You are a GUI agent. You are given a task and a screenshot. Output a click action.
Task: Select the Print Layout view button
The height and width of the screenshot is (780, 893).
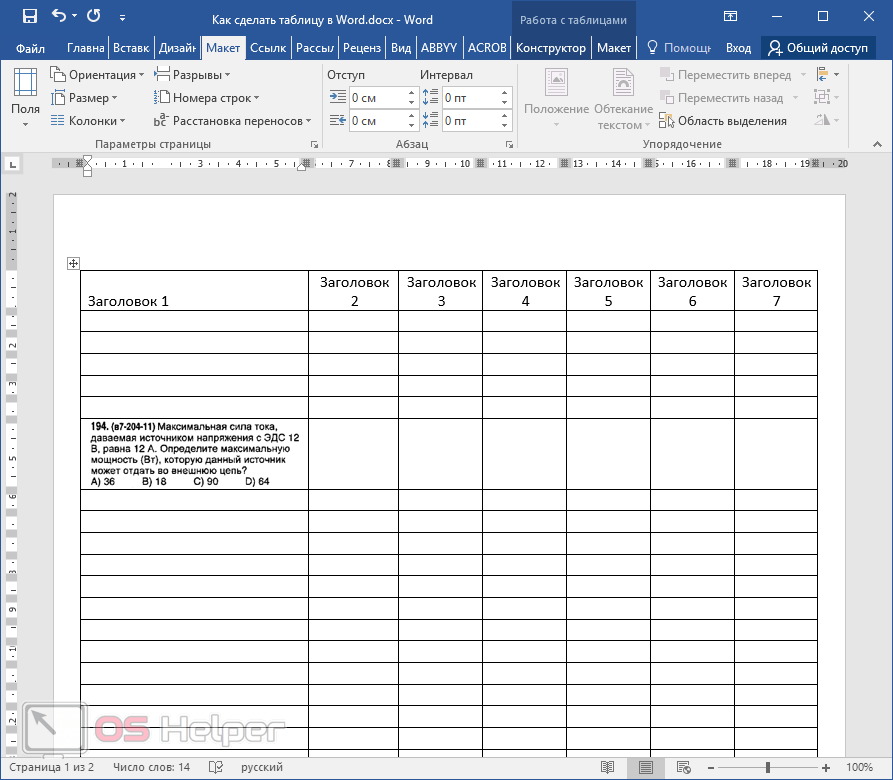[x=645, y=767]
